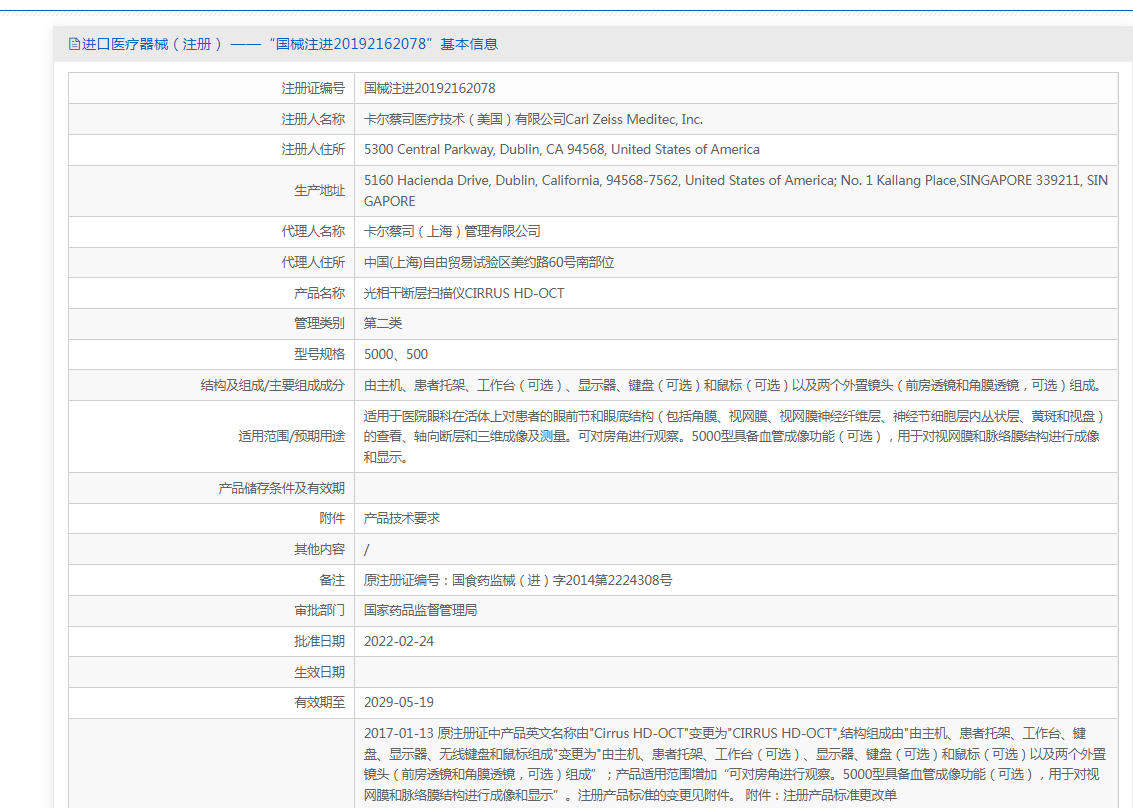This screenshot has width=1133, height=808.
Task: Click the header title containing 国械注进20192162078
Action: (290, 44)
